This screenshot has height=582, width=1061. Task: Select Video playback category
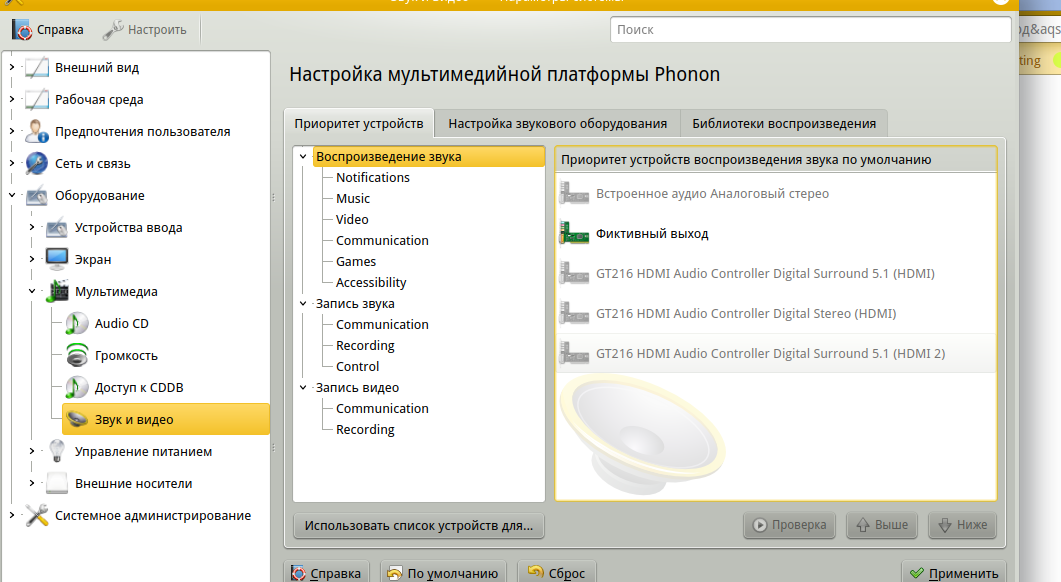coord(353,219)
